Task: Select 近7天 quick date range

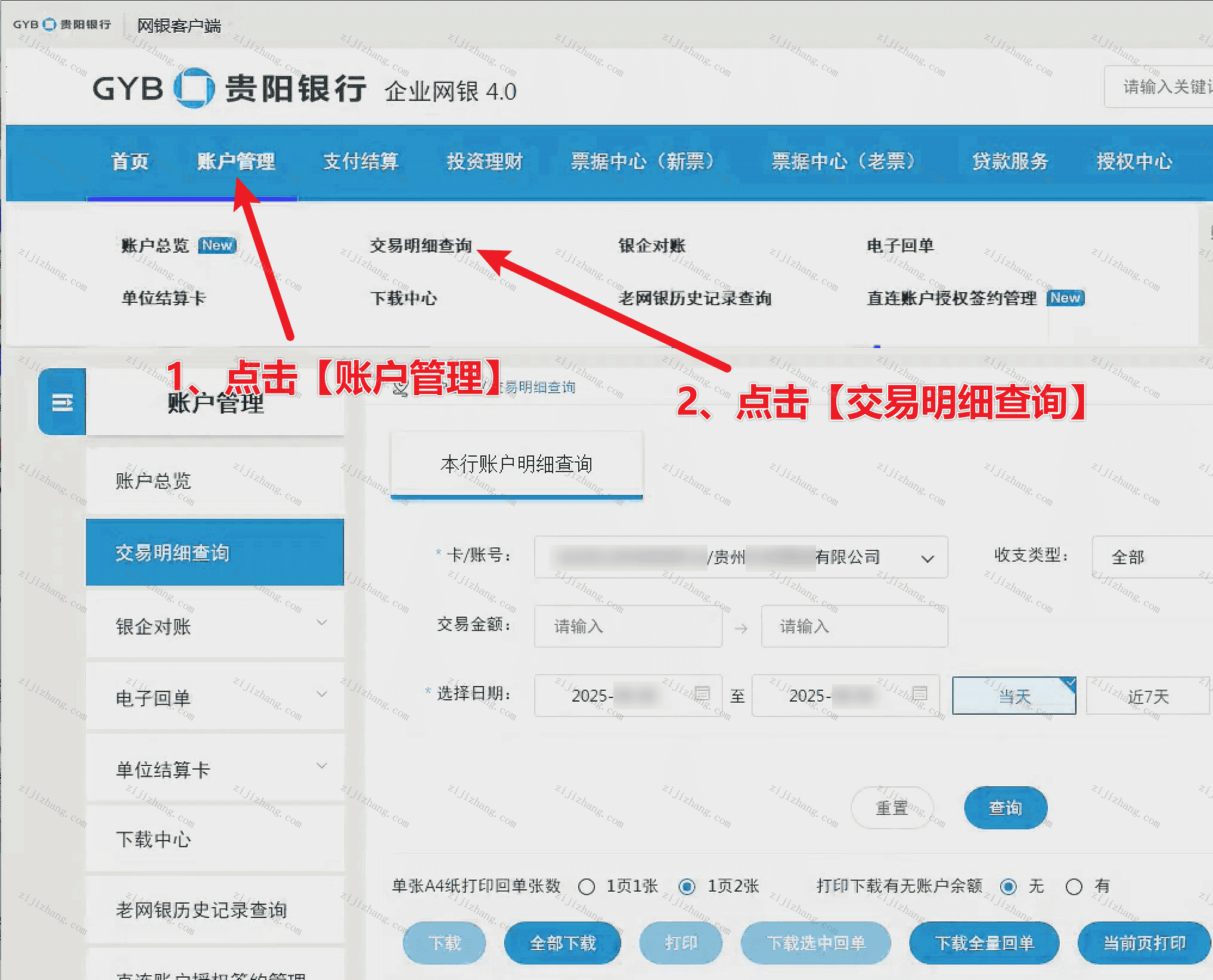Action: click(1147, 696)
